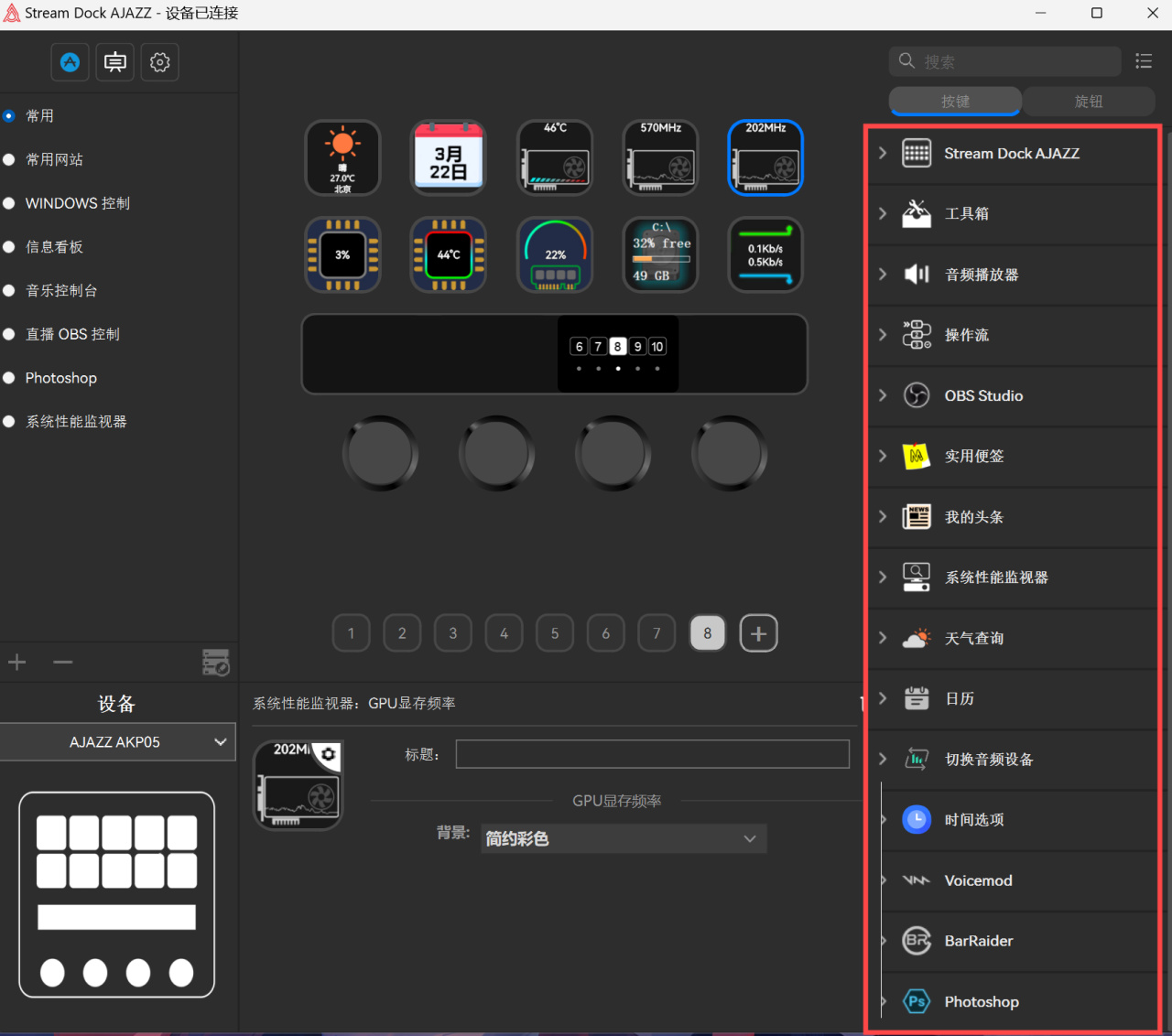Click the 时间选项 blue clock icon
This screenshot has width=1172, height=1036.
917,819
